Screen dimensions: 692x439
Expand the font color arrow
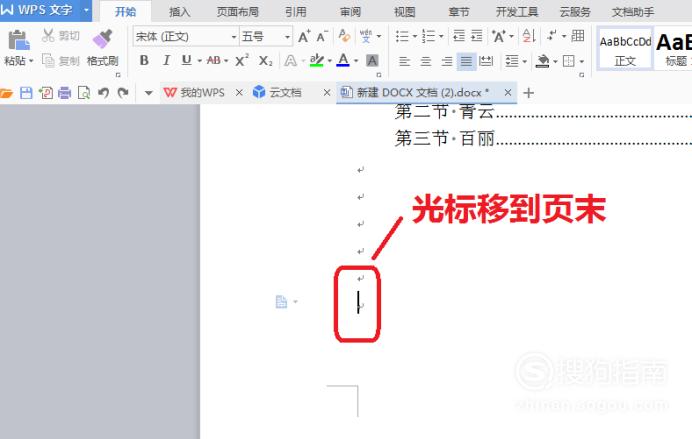pos(356,60)
